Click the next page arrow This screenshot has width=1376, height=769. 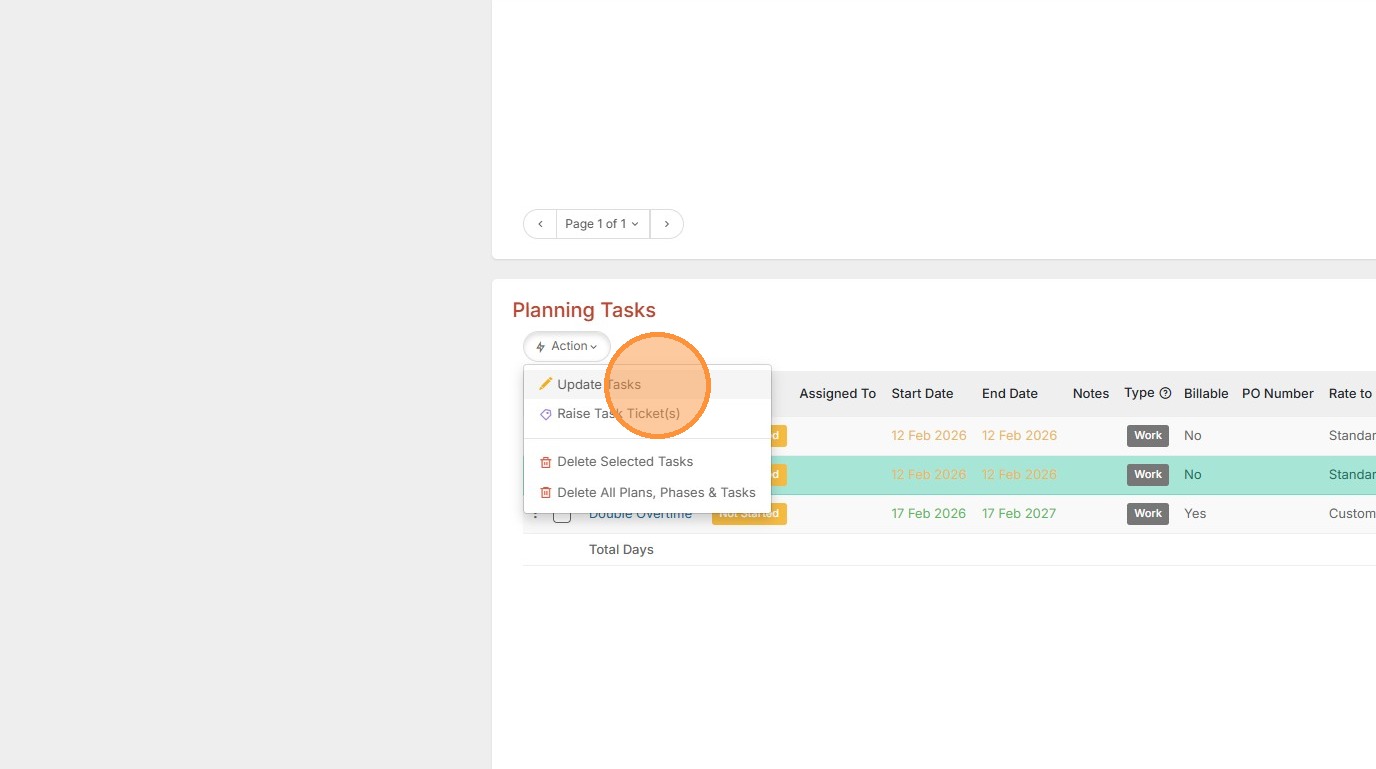[667, 224]
